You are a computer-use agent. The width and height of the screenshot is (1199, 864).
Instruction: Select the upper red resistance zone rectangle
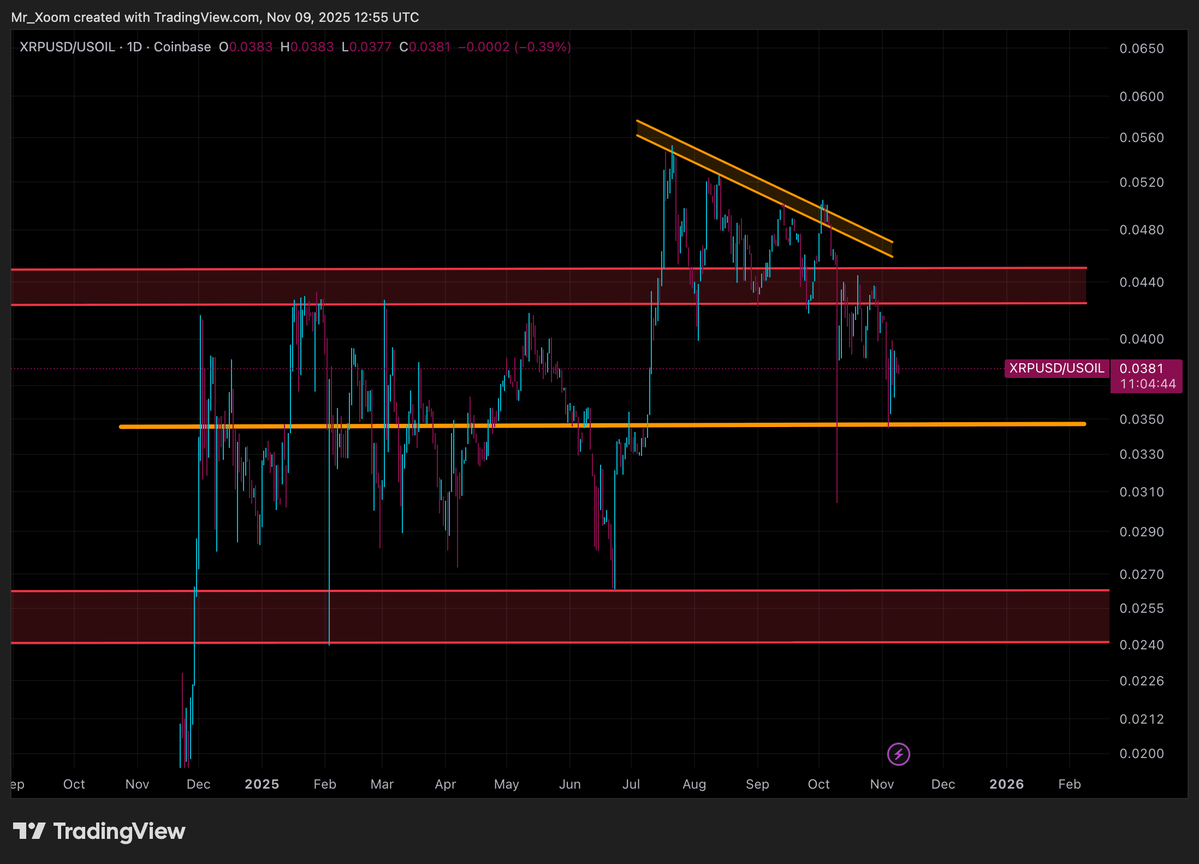point(548,287)
